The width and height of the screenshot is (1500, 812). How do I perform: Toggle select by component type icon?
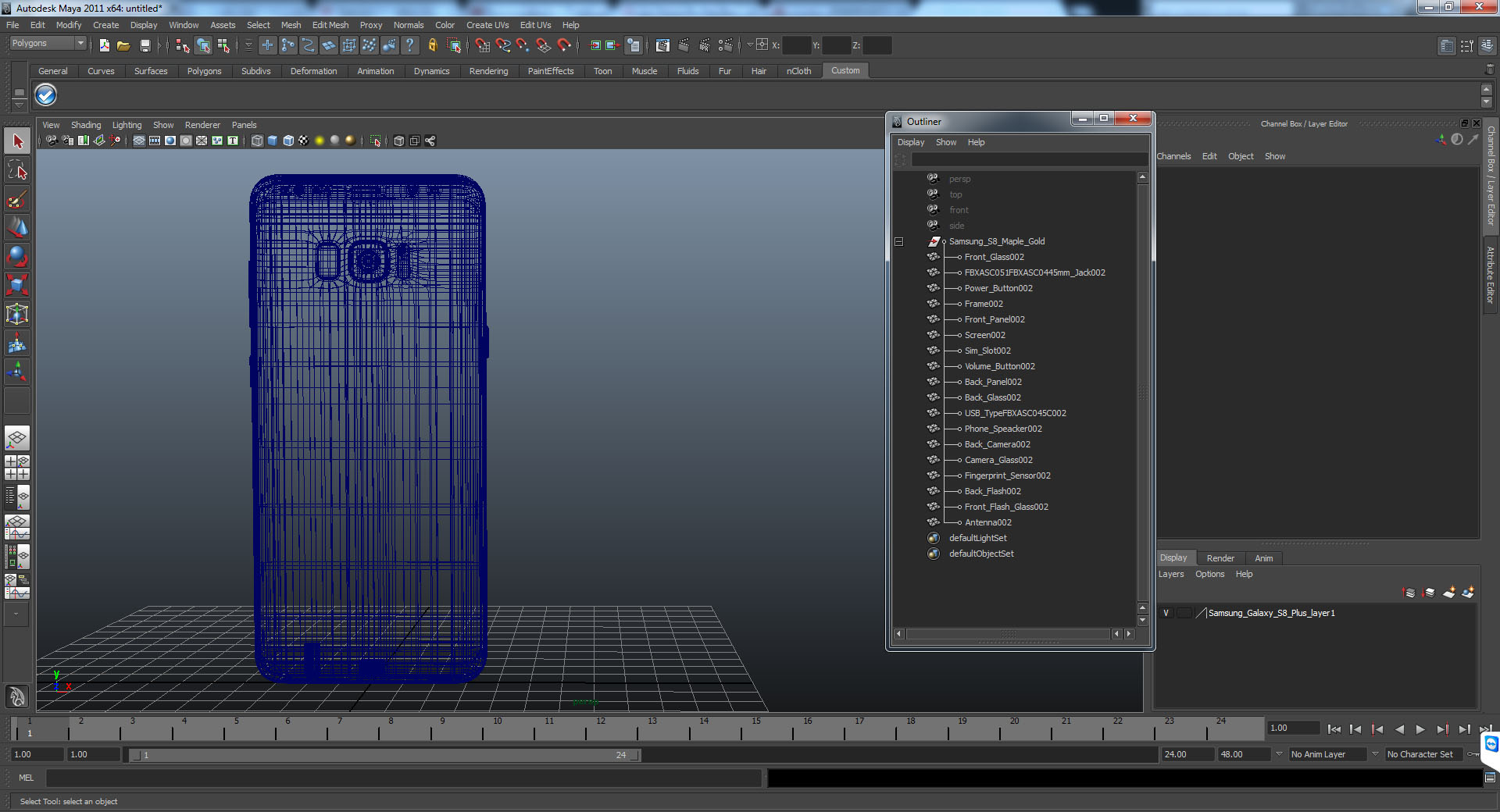pos(223,45)
